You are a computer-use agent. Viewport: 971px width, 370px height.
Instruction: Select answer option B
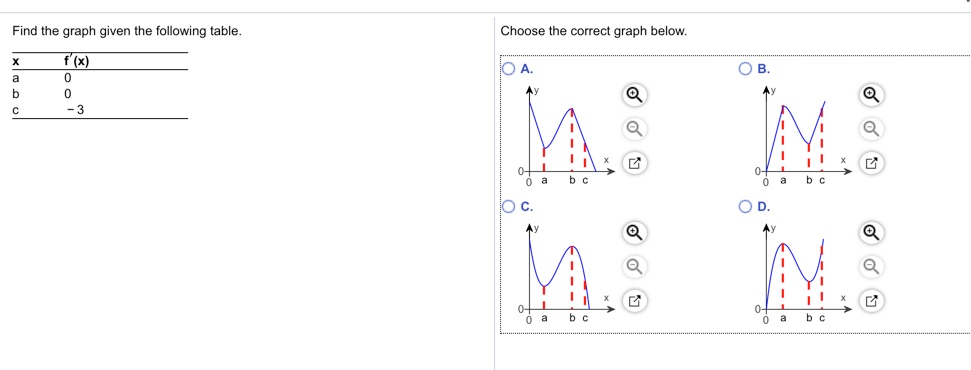click(x=746, y=69)
